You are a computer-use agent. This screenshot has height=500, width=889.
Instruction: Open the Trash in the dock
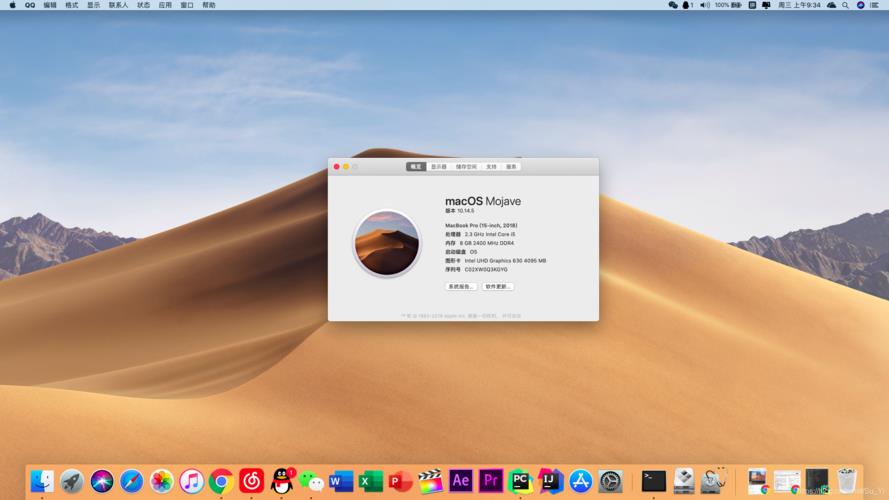(846, 481)
